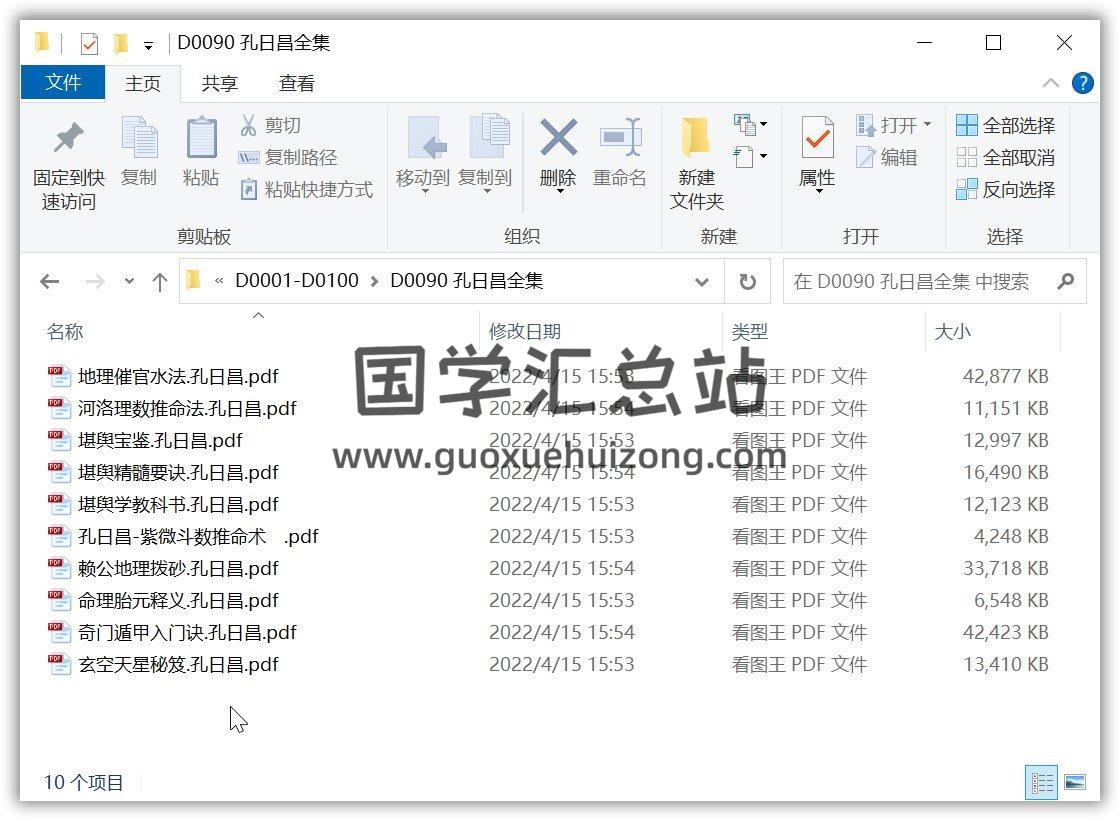Screen dimensions: 1120x821
Task: Click the Delete icon in ribbon
Action: click(558, 139)
